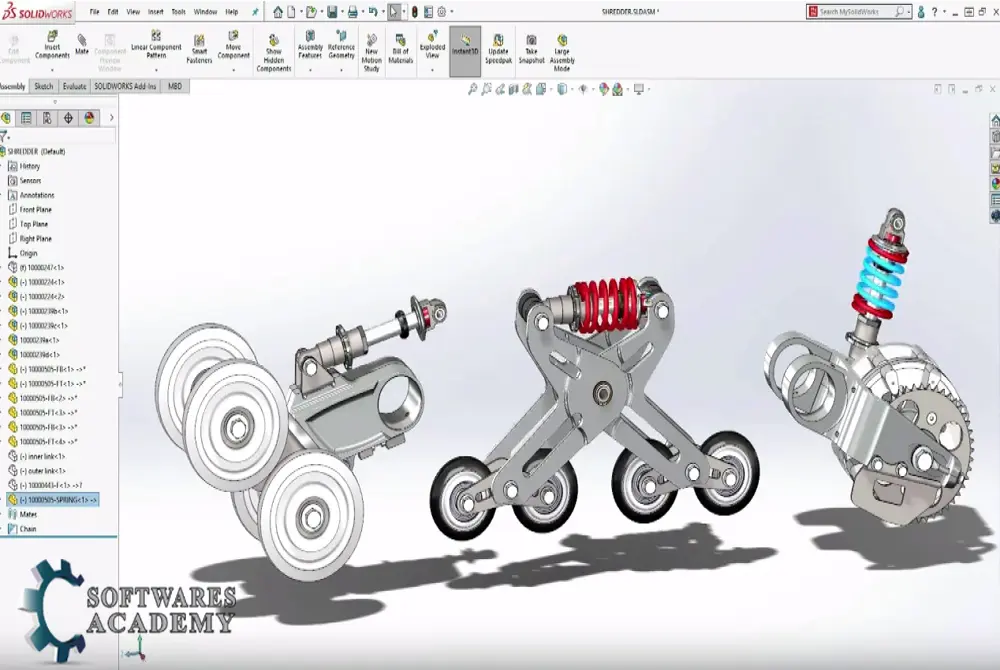Viewport: 1000px width, 670px height.
Task: Click the tree filter funnel icon
Action: (x=4, y=136)
